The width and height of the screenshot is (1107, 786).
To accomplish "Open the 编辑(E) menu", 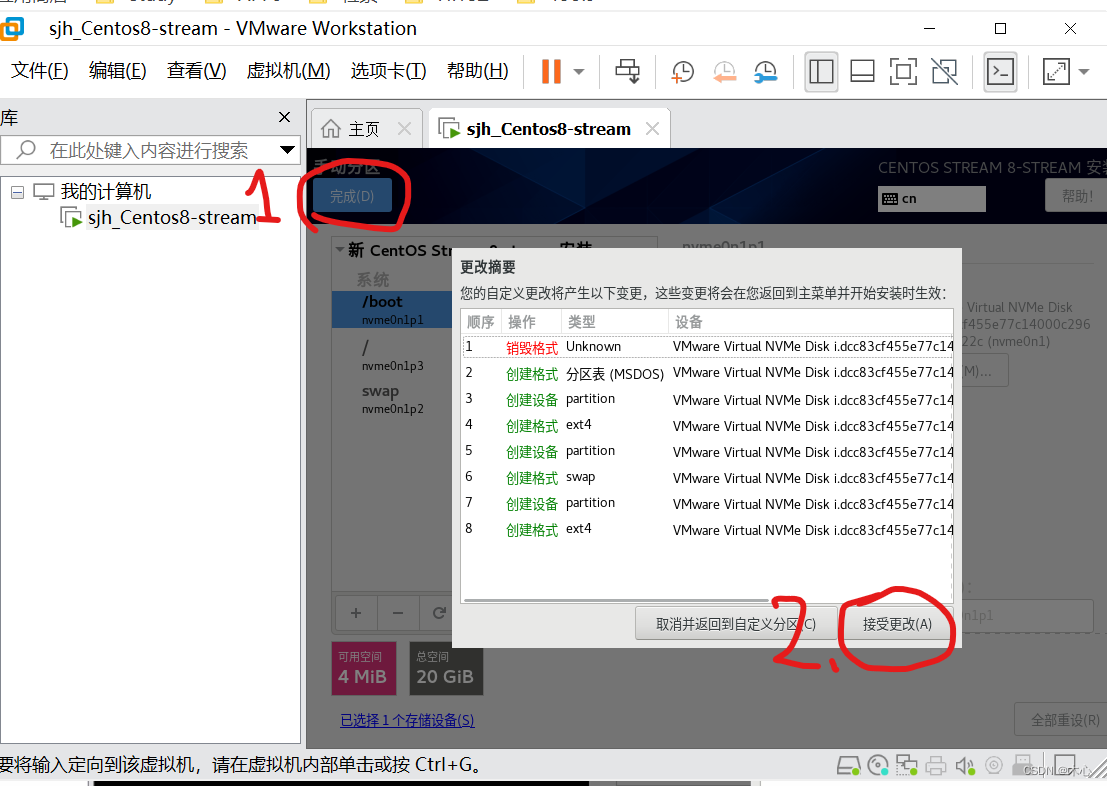I will 117,71.
